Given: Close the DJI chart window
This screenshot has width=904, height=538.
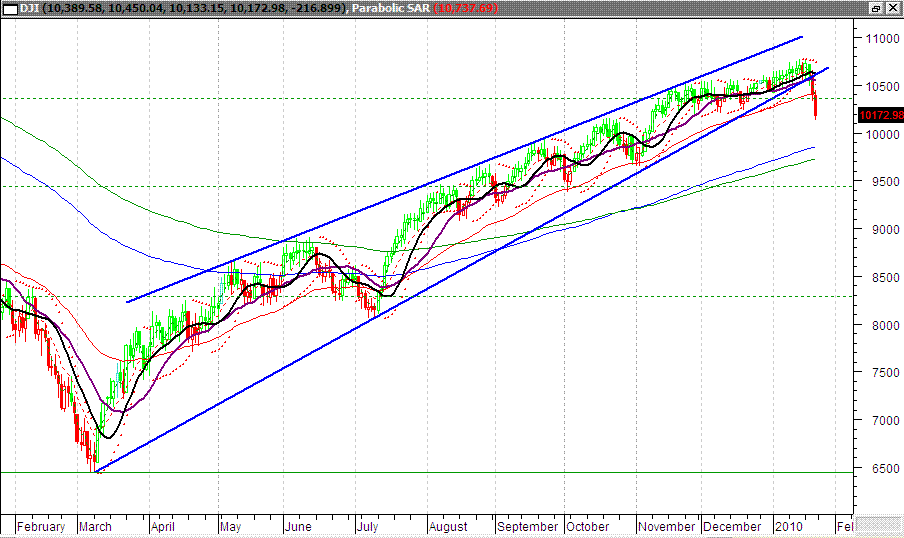Looking at the screenshot, I should [892, 8].
